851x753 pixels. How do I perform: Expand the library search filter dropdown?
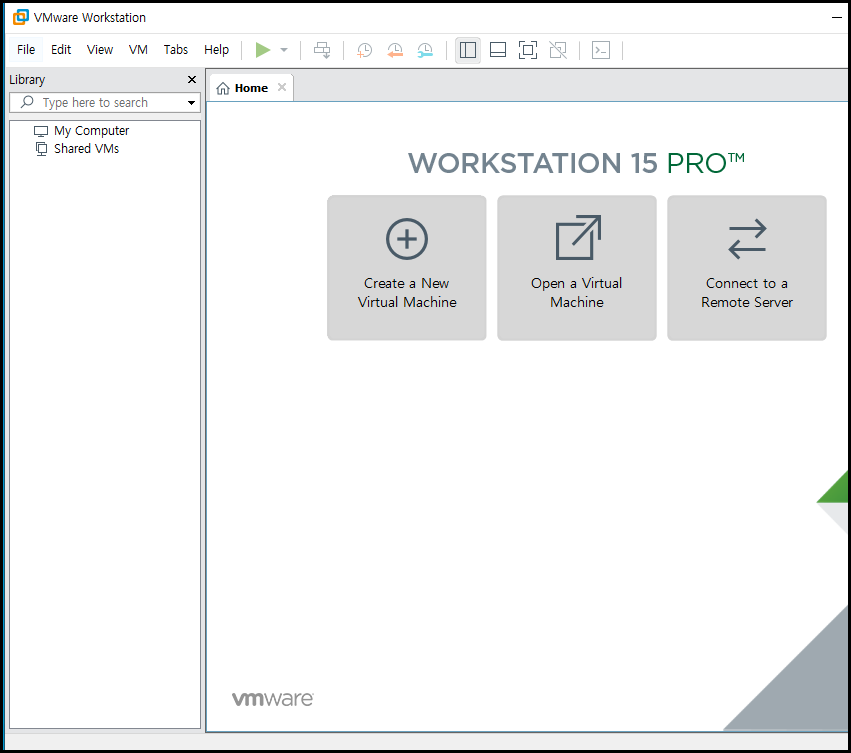191,103
